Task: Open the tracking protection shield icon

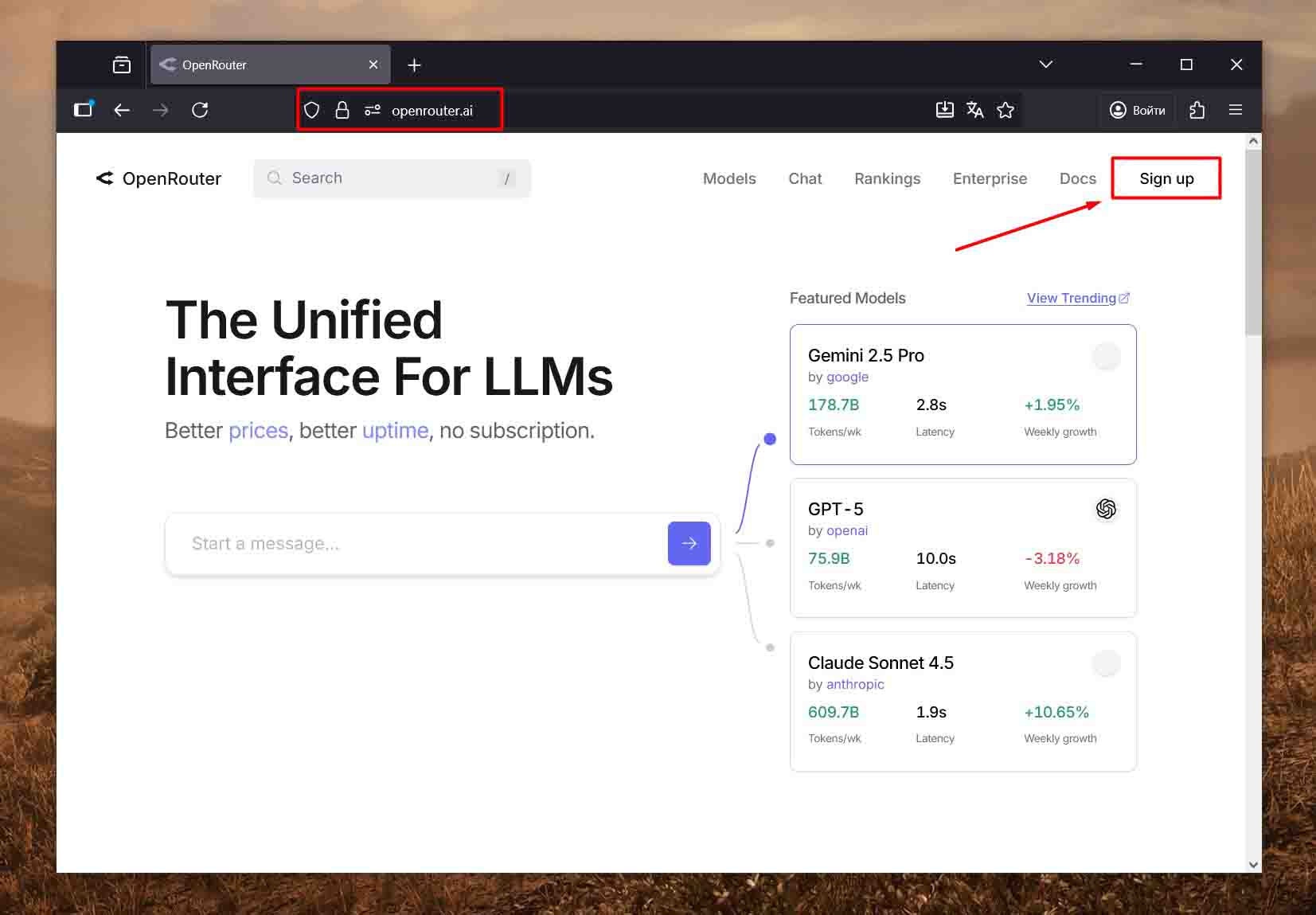Action: tap(312, 110)
